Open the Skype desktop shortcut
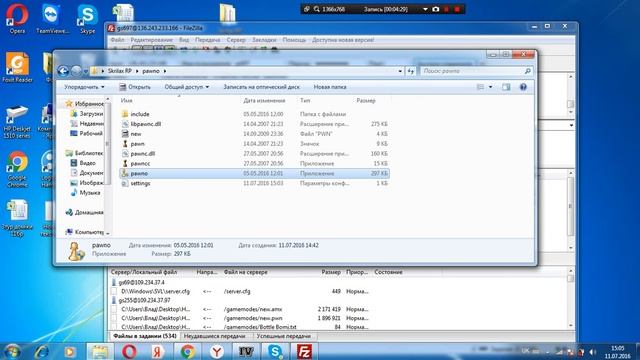The height and width of the screenshot is (360, 640). pyautogui.click(x=87, y=18)
